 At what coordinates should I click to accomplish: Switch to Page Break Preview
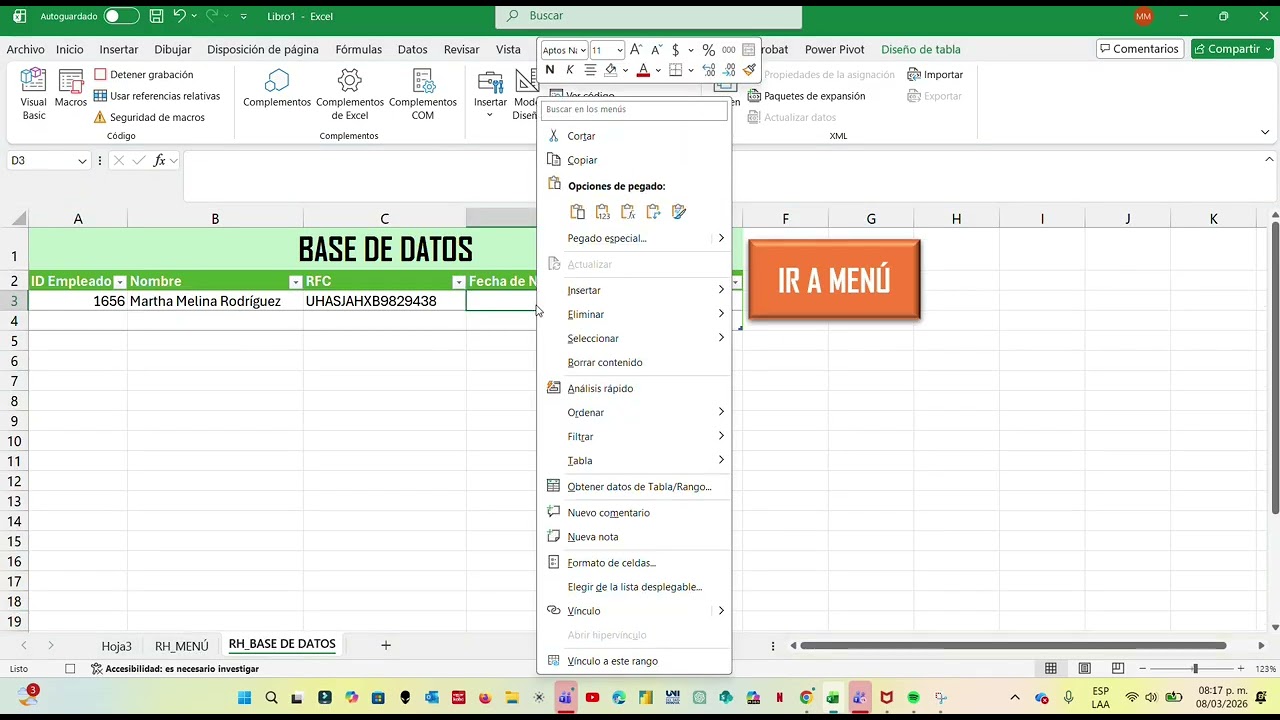tap(1118, 668)
